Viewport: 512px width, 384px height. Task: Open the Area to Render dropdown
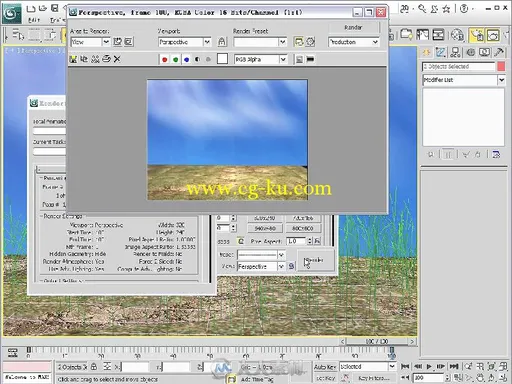tap(106, 42)
